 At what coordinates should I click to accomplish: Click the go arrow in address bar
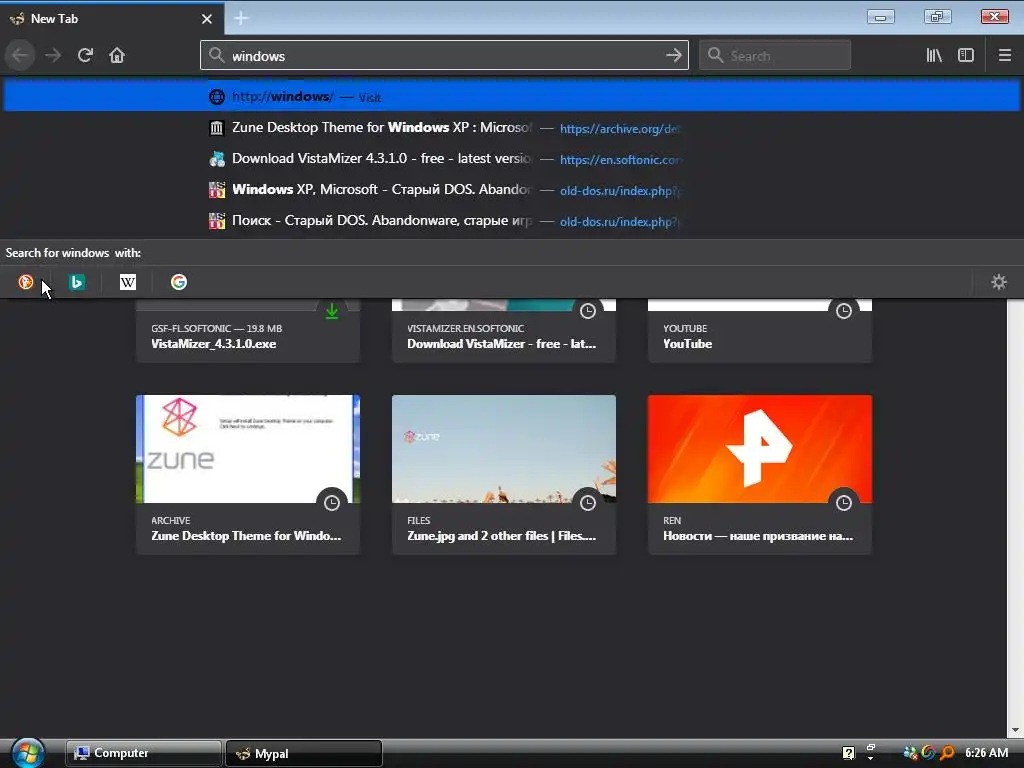[x=673, y=56]
